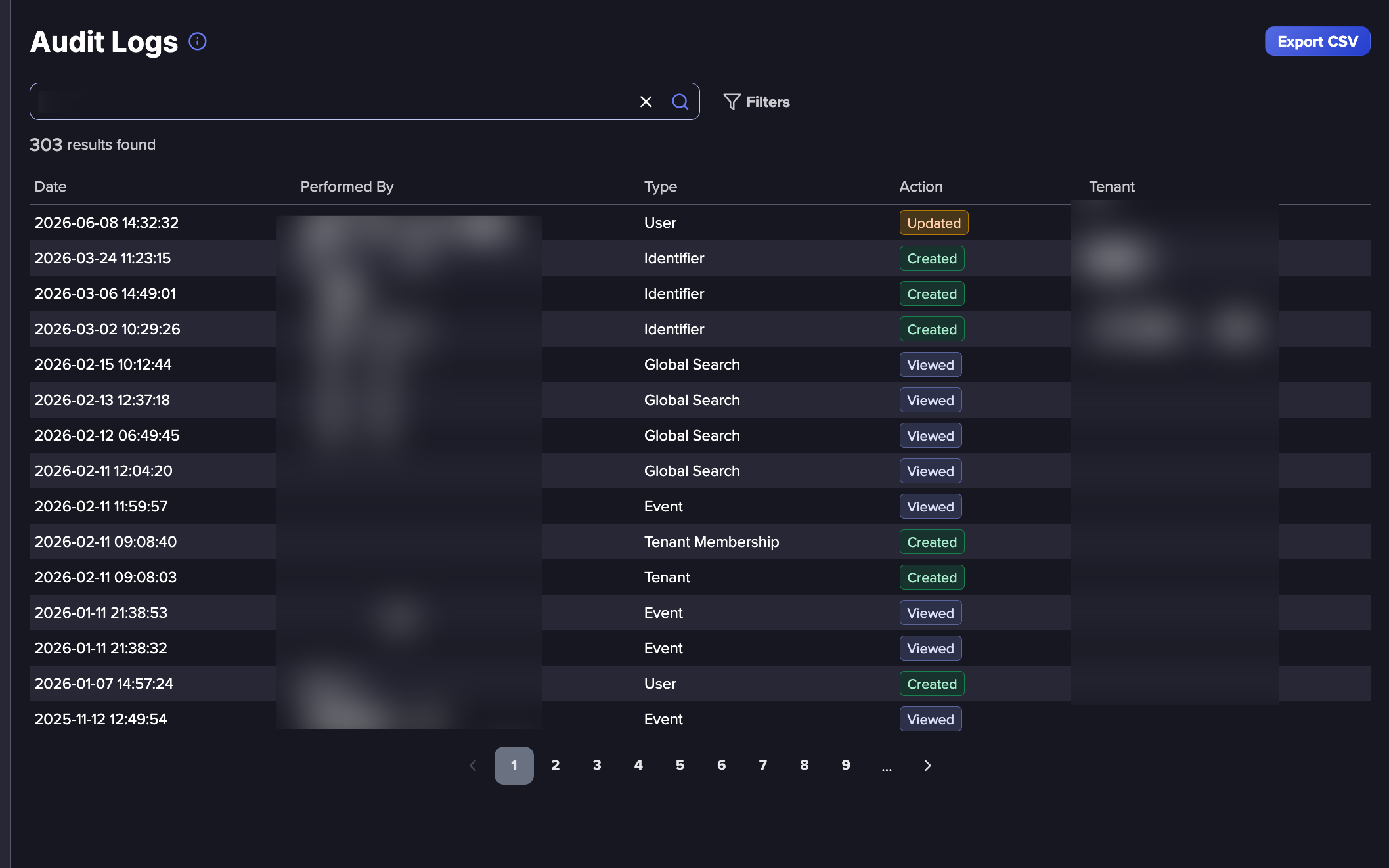
Task: Click the Type column header
Action: click(661, 186)
